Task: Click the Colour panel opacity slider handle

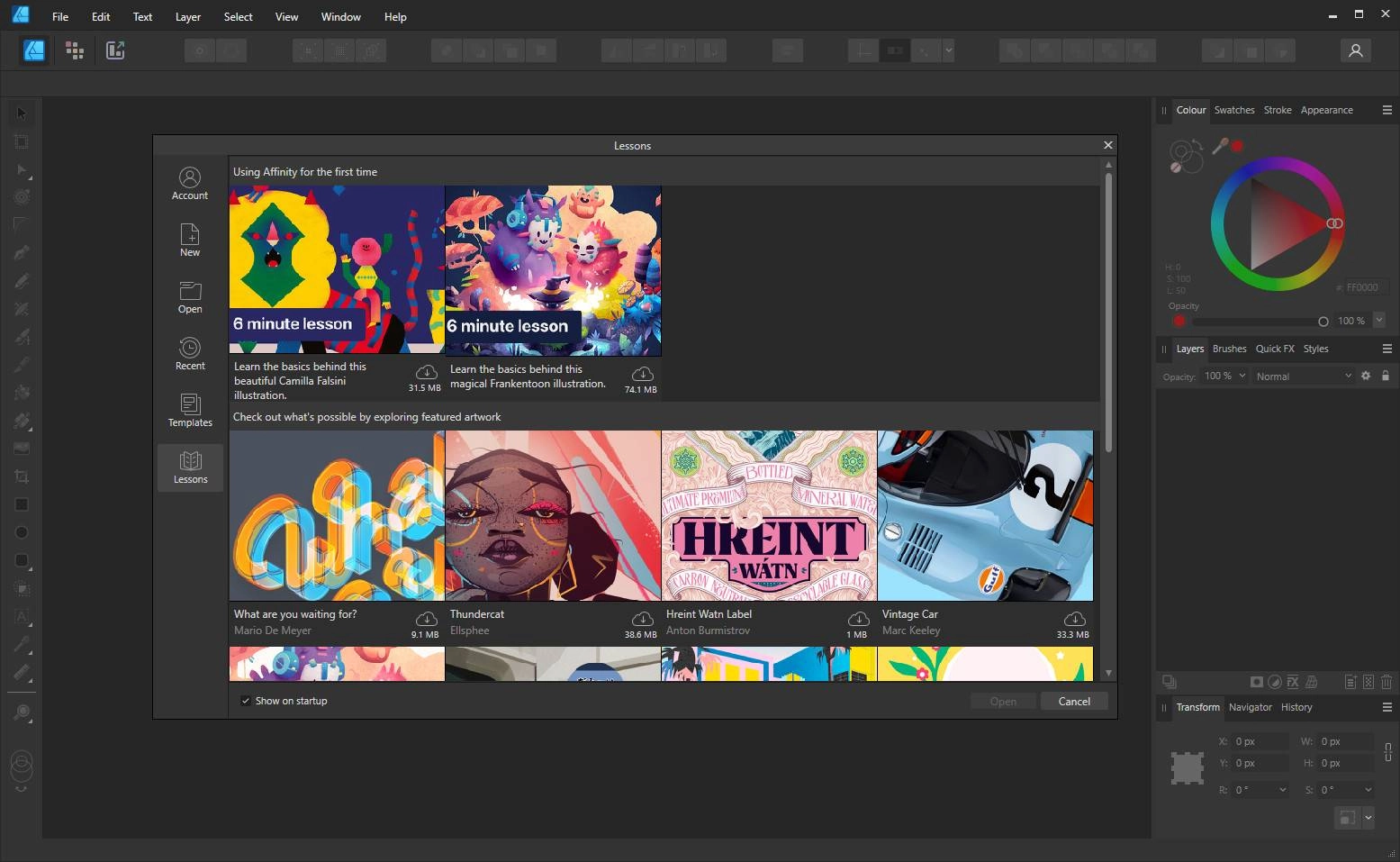Action: click(1323, 321)
